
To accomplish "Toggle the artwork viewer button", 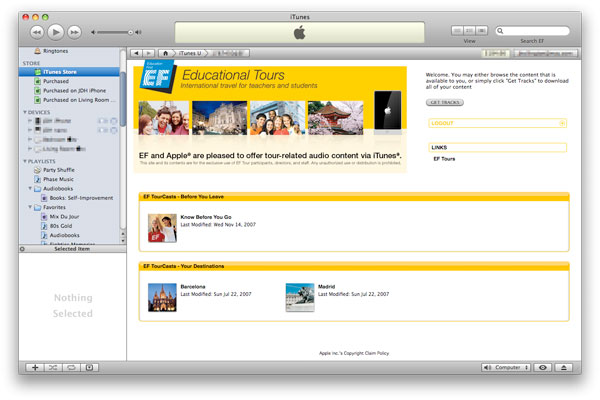I will point(90,367).
